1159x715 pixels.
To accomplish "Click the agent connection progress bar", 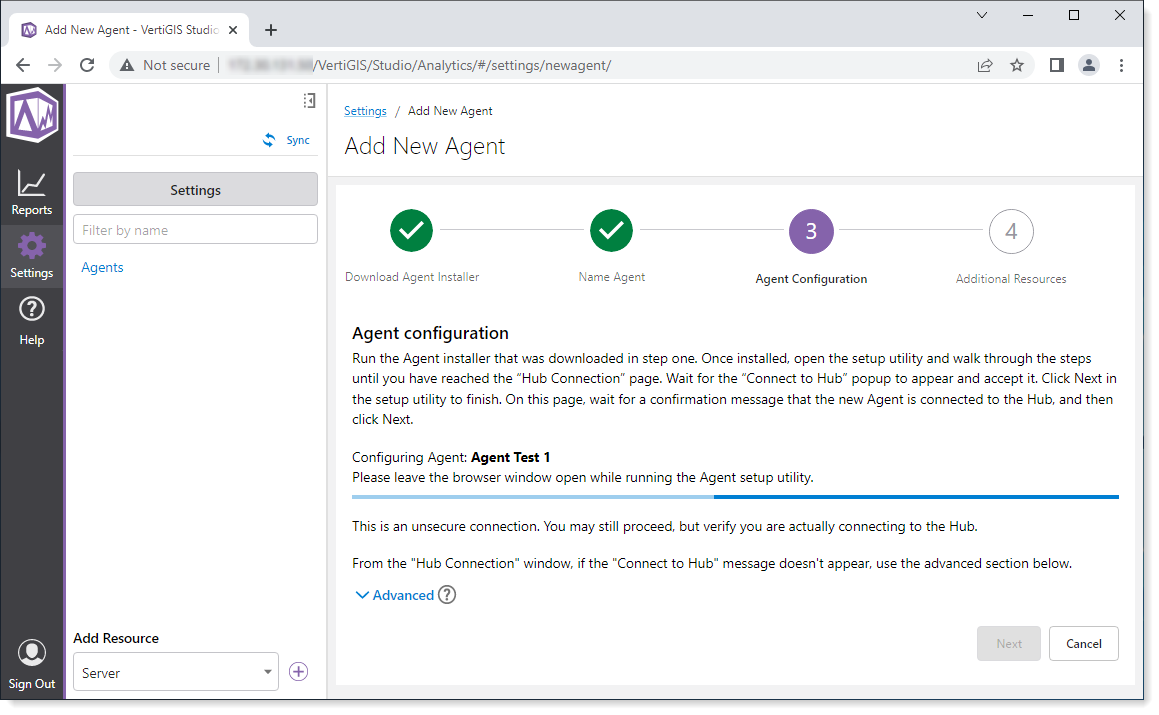I will [x=735, y=496].
